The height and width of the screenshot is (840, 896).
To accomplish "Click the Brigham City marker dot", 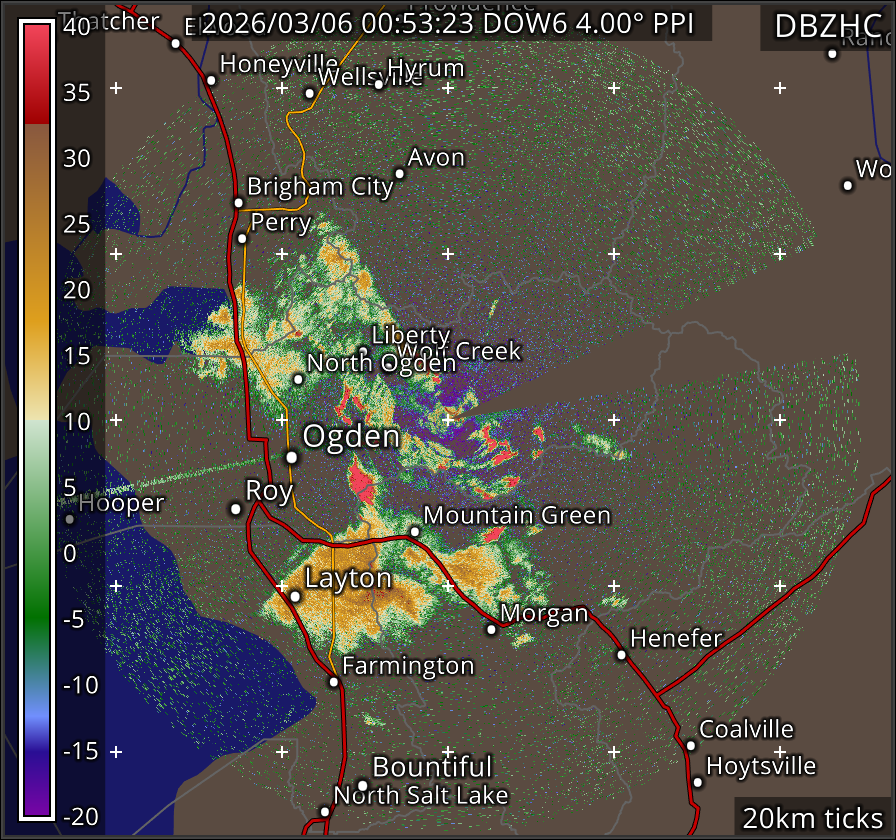I will [238, 202].
